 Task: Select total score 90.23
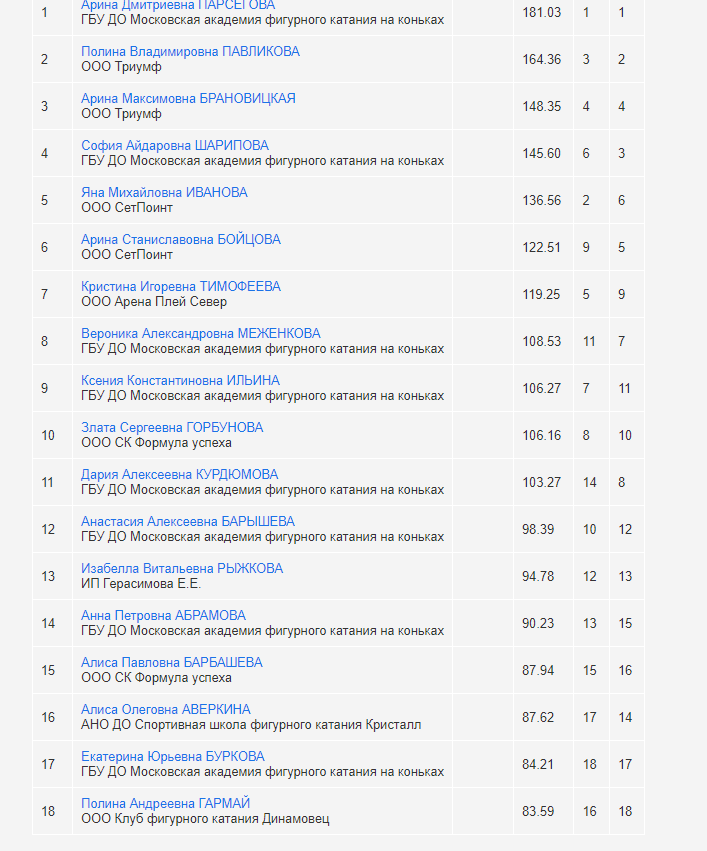(538, 624)
